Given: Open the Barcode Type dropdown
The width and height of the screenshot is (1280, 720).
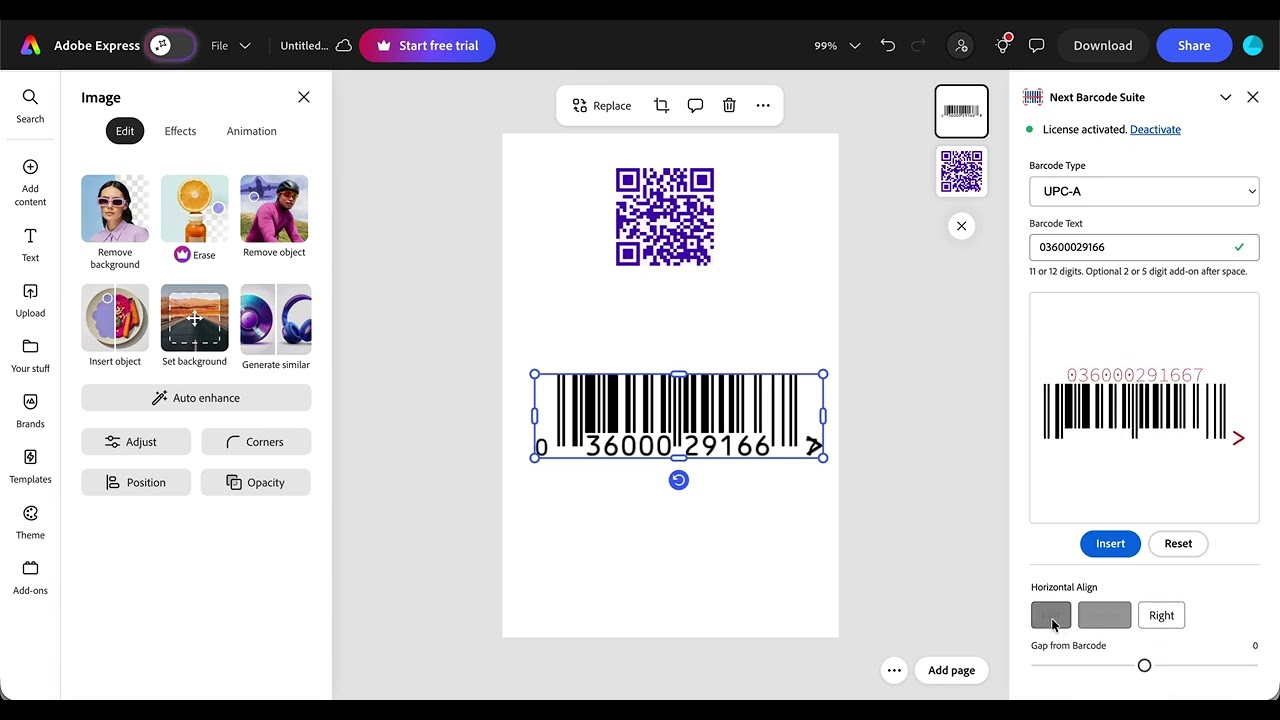Looking at the screenshot, I should tap(1144, 191).
